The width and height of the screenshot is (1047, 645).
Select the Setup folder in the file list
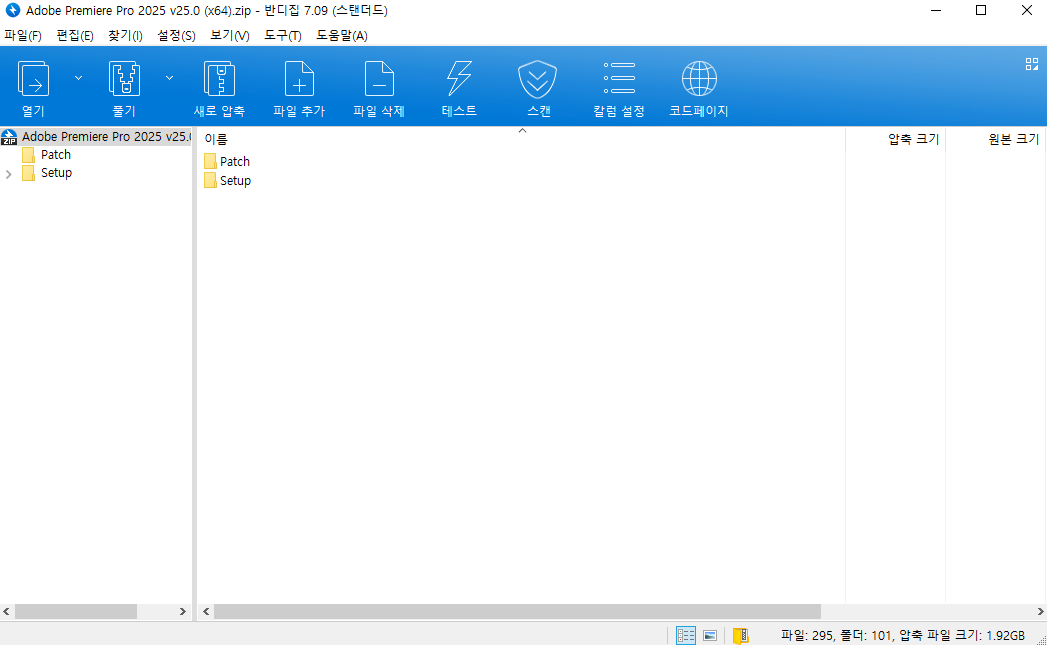(228, 181)
